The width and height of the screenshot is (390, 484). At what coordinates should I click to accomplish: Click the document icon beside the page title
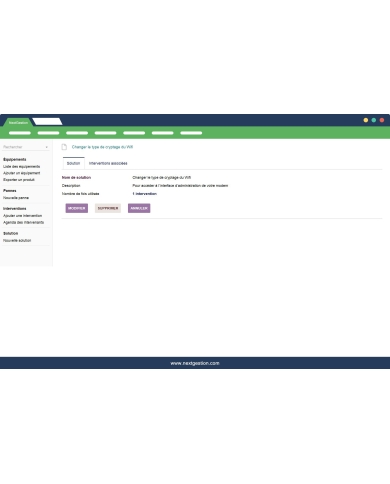point(64,147)
